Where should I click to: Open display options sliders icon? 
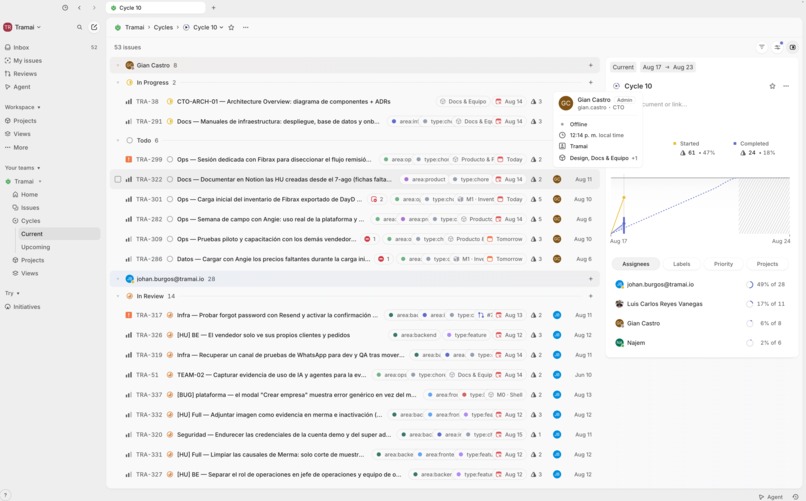point(778,47)
